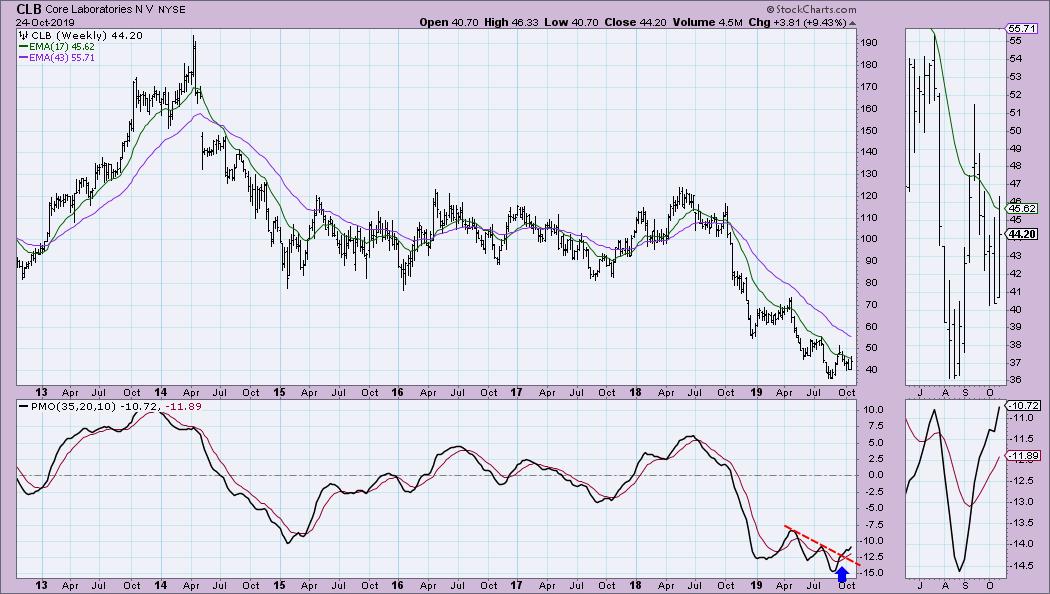Image resolution: width=1050 pixels, height=594 pixels.
Task: Click year 16 on the price chart time axis
Action: (398, 392)
